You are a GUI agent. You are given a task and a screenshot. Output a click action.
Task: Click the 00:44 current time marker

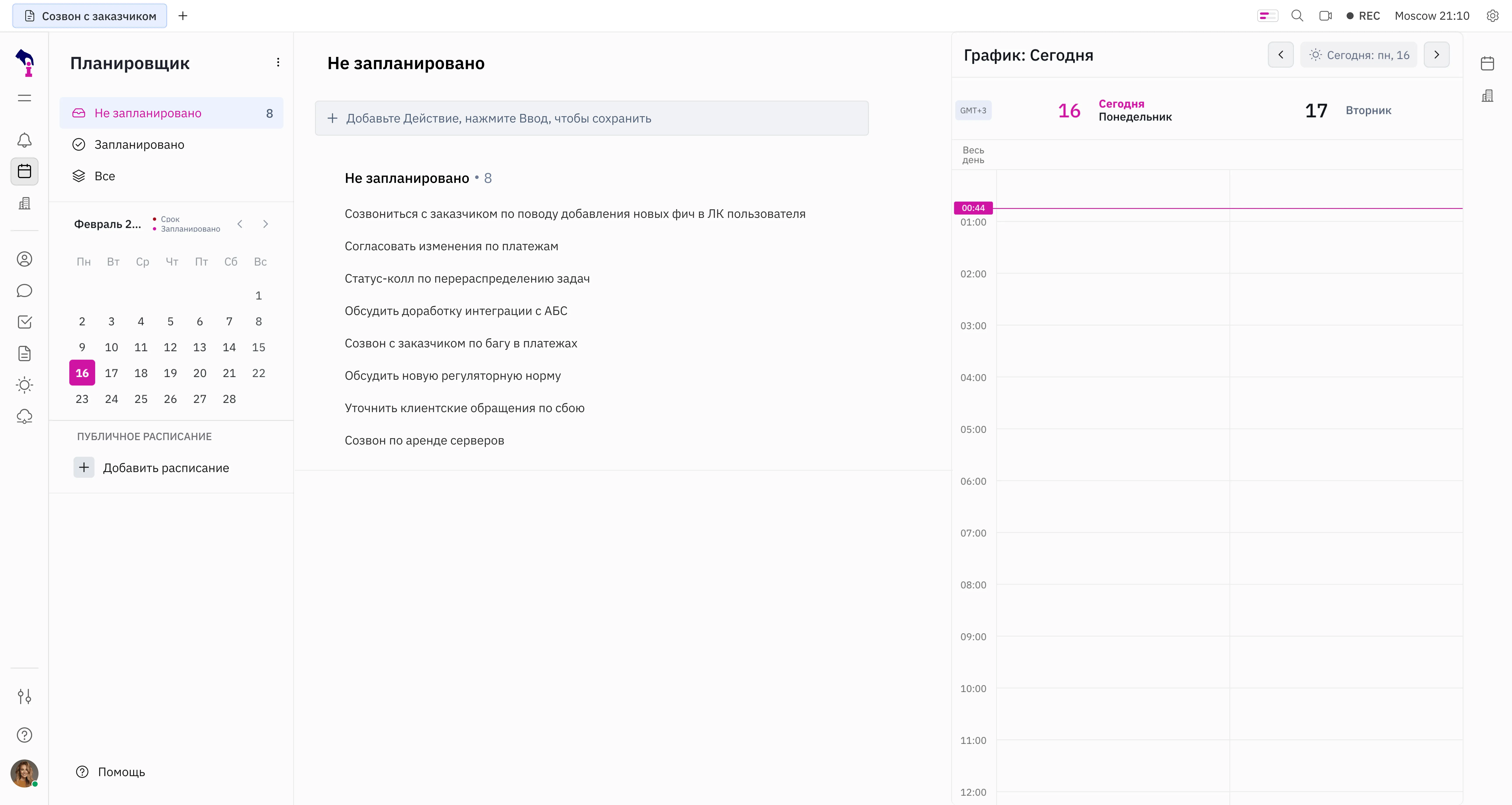click(x=973, y=208)
